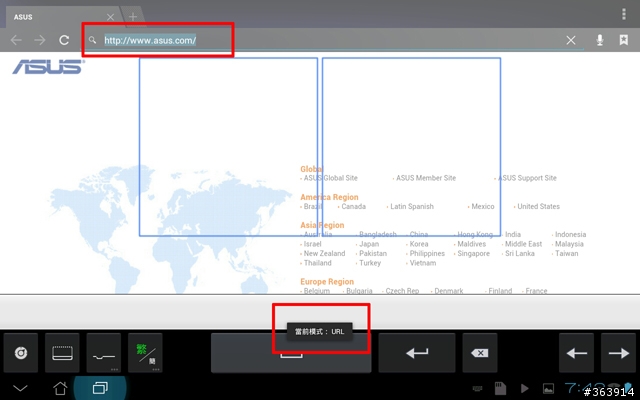Open the ASUS Support Site link
640x400 pixels.
527,178
